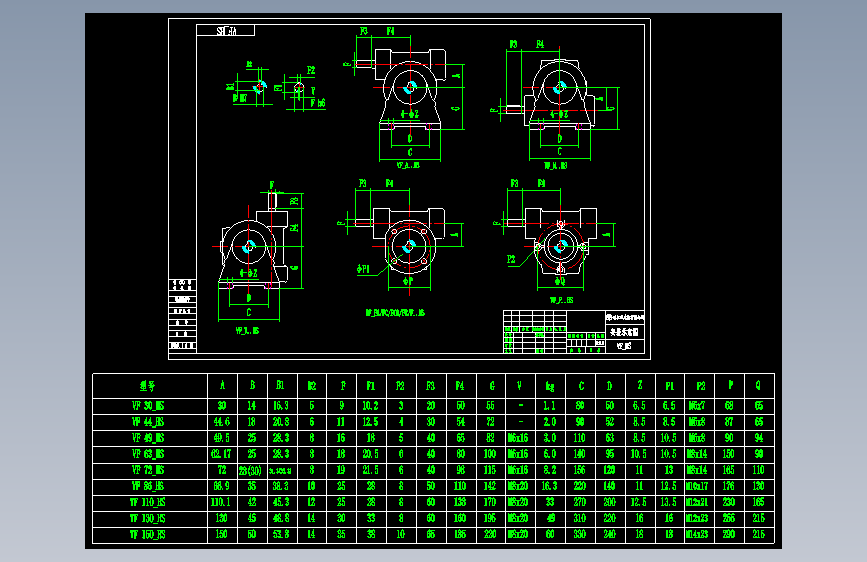Viewport: 867px width, 562px height.
Task: Click the 'kg' column header in table
Action: (550, 386)
